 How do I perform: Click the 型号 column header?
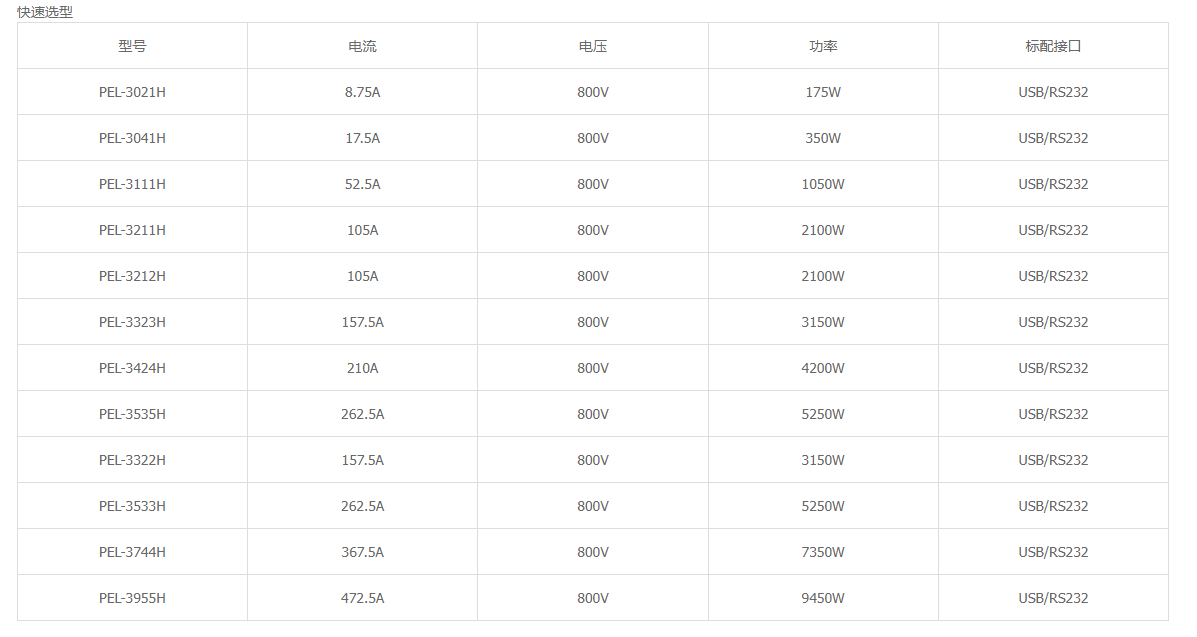pyautogui.click(x=132, y=46)
